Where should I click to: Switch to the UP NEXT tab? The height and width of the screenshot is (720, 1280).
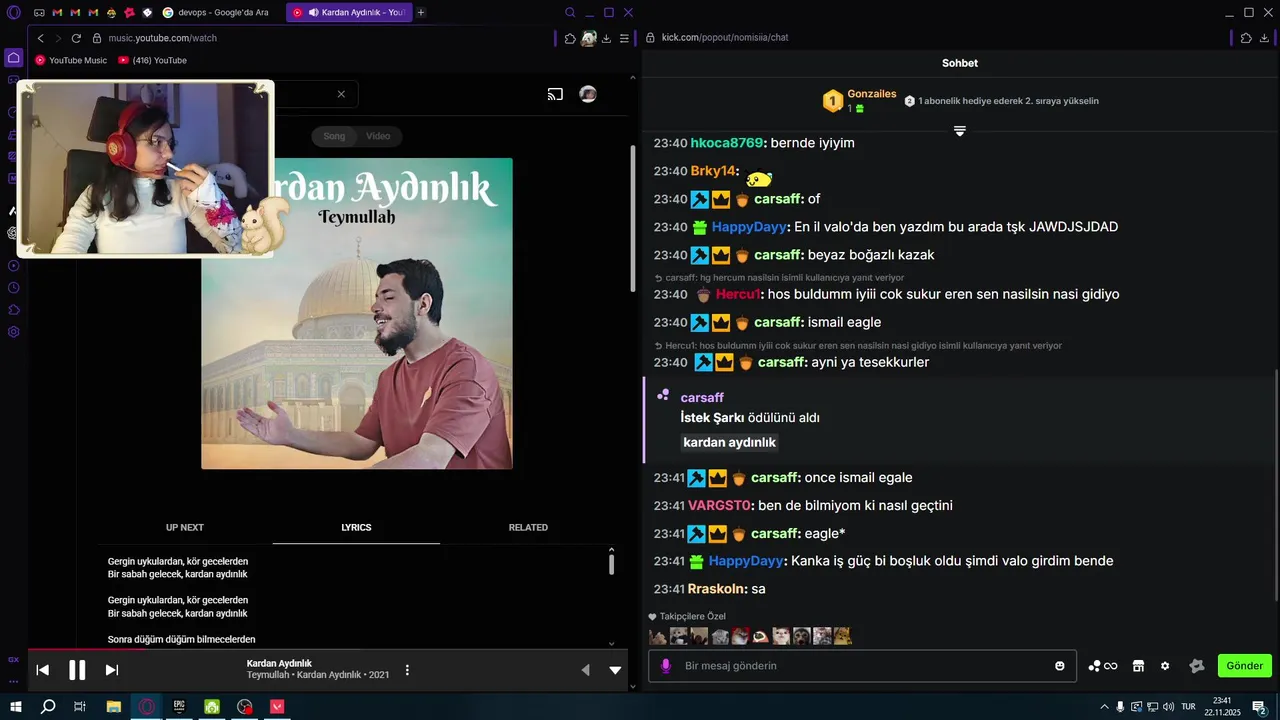pyautogui.click(x=185, y=527)
